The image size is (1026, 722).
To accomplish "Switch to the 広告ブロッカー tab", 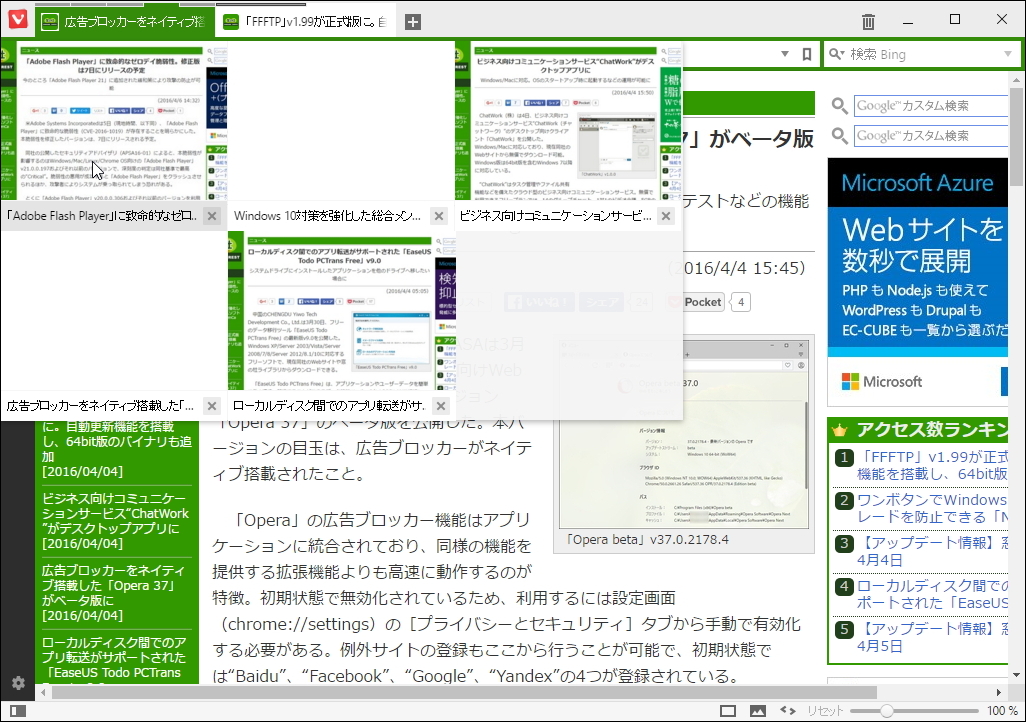I will coord(120,19).
